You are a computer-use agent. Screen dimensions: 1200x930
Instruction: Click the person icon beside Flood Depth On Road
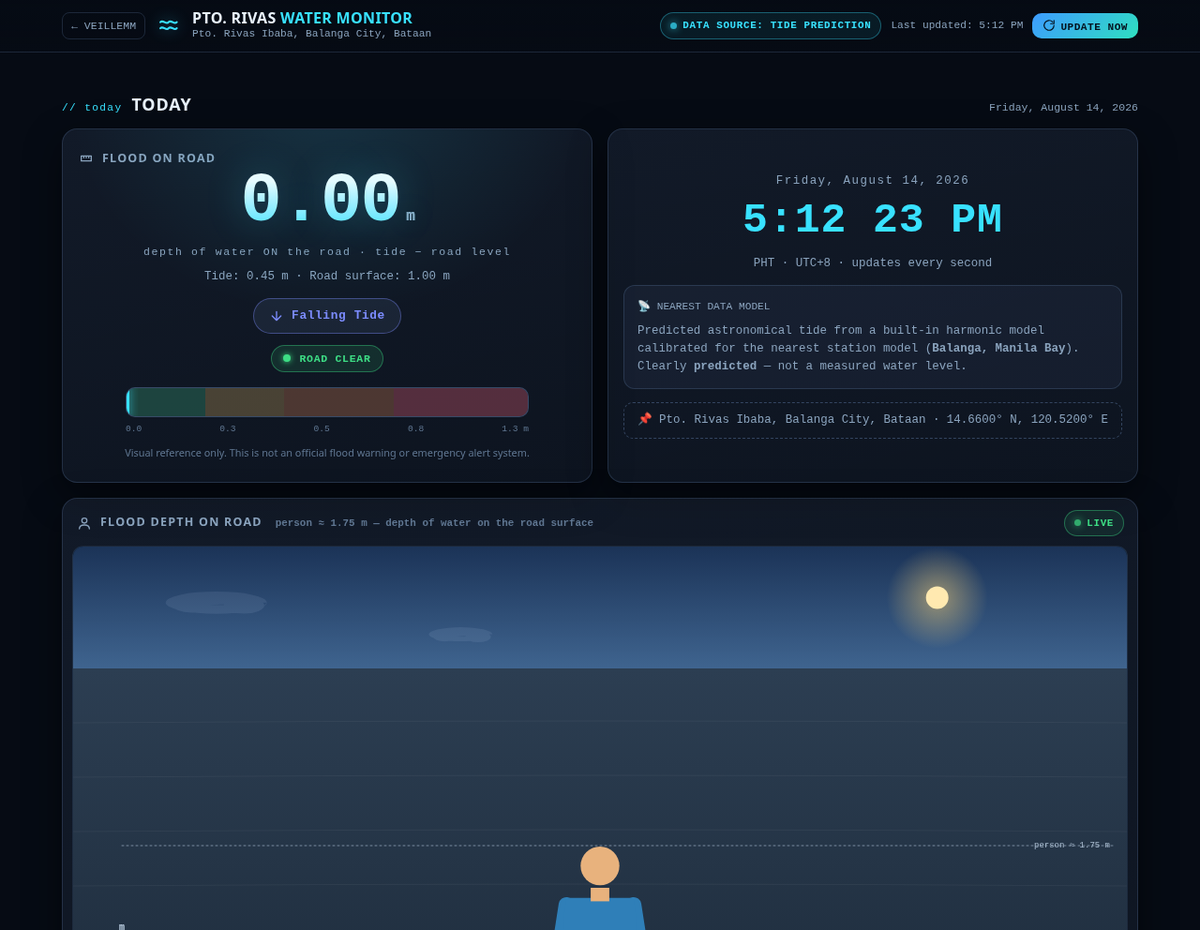point(85,523)
